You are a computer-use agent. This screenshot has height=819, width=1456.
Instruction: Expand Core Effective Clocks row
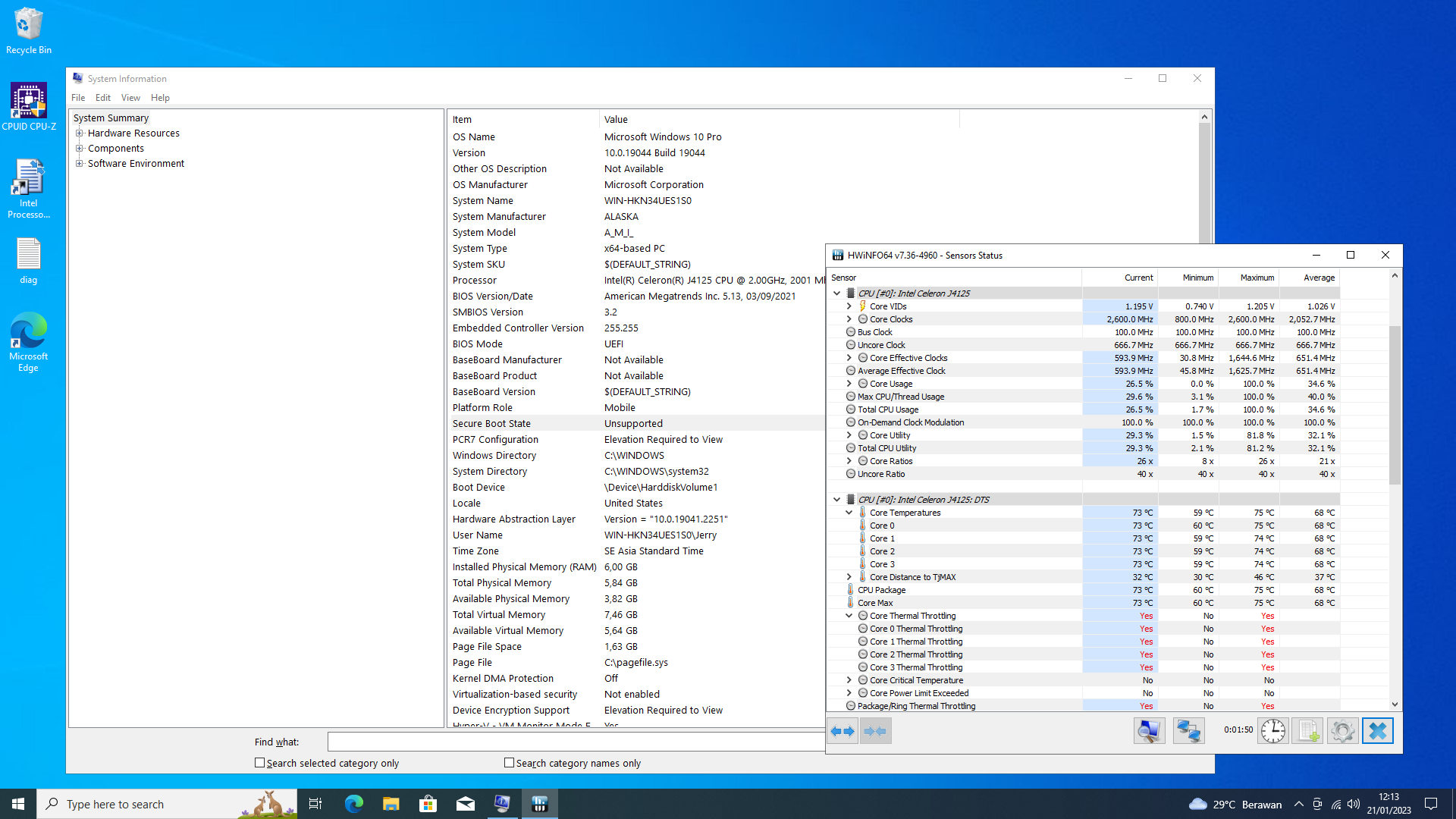(x=849, y=358)
